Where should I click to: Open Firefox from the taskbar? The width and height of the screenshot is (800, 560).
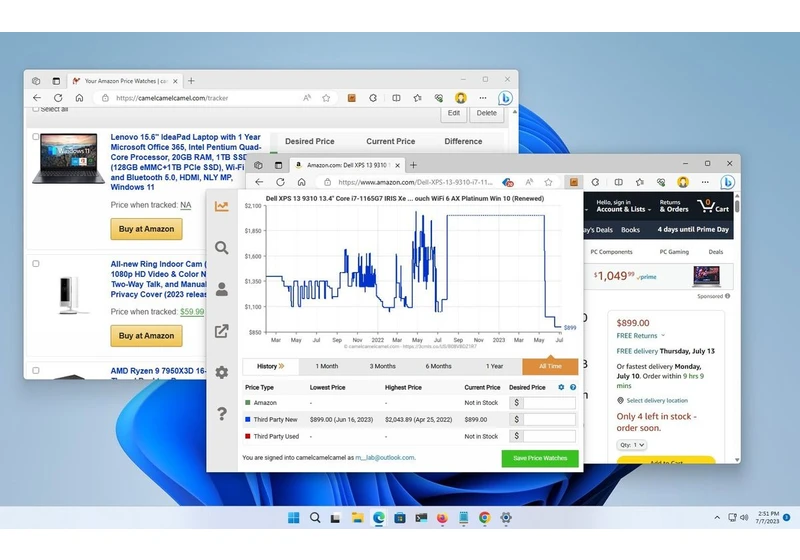442,518
